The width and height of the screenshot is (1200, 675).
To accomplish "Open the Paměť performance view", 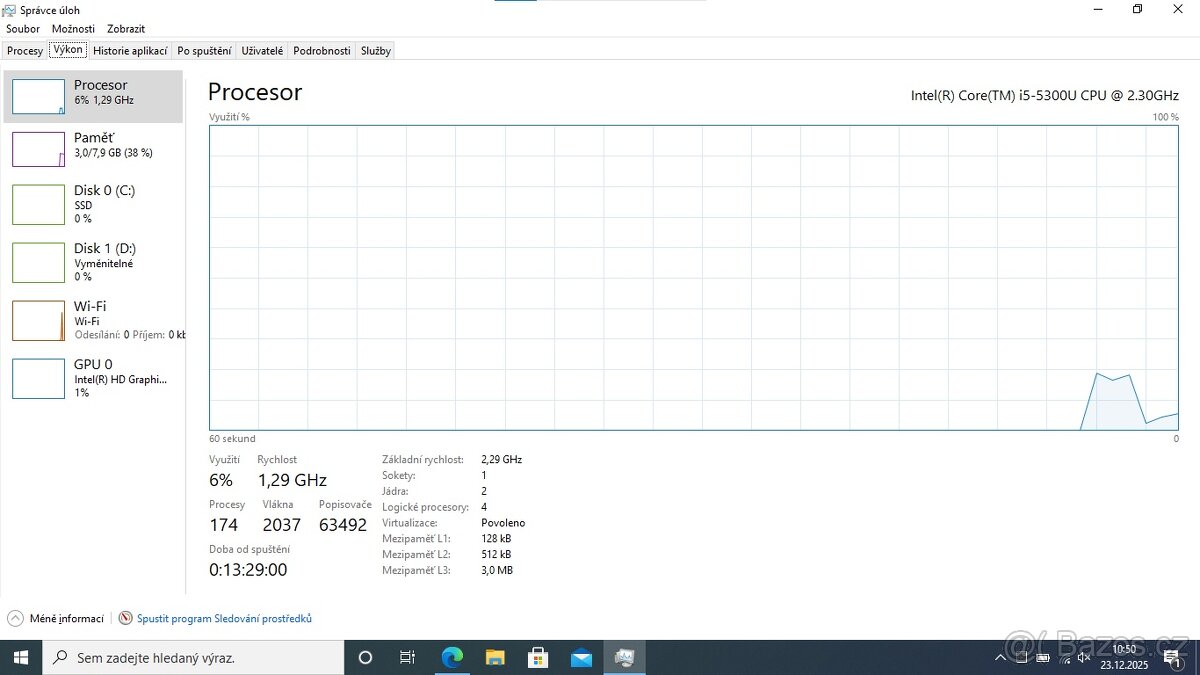I will (95, 145).
